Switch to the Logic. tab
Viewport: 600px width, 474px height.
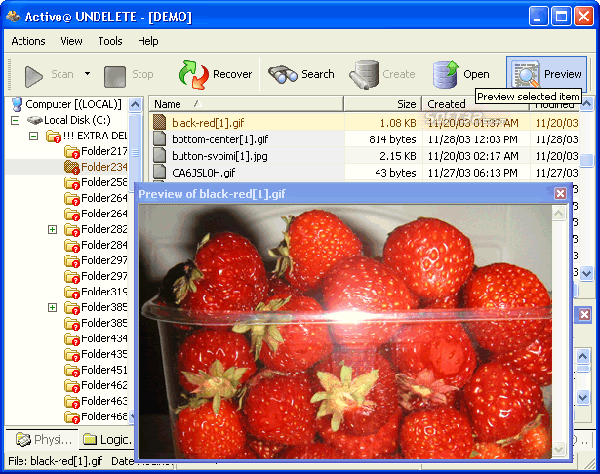point(106,440)
